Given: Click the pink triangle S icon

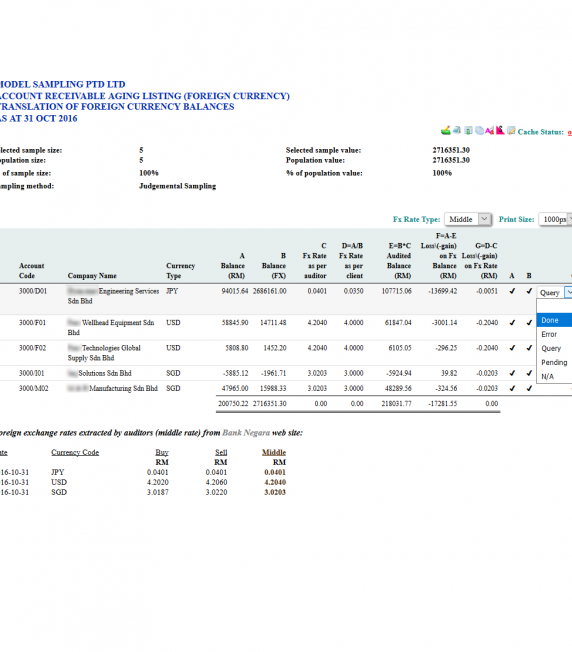Looking at the screenshot, I should coord(500,131).
